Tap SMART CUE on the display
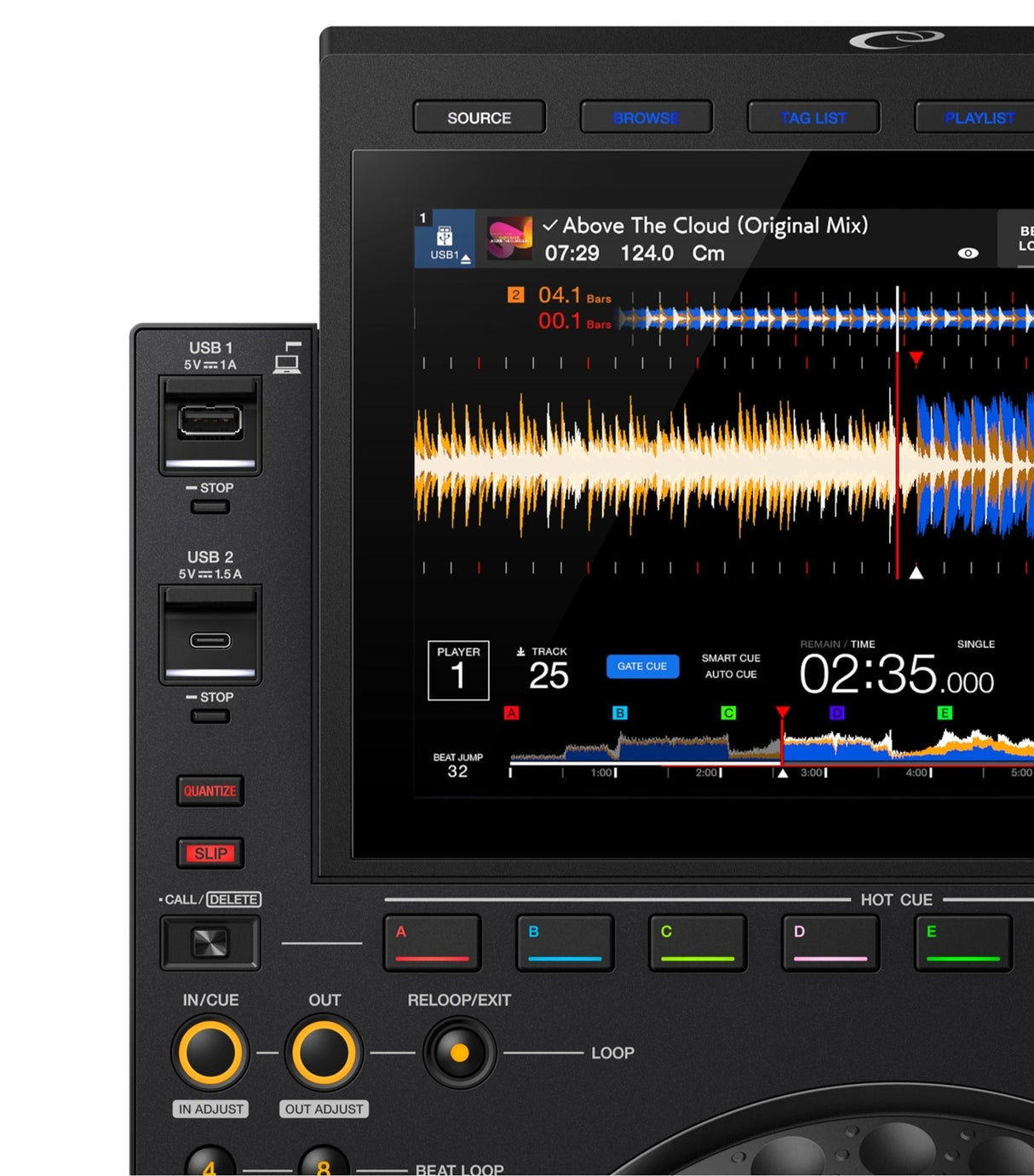 tap(730, 657)
